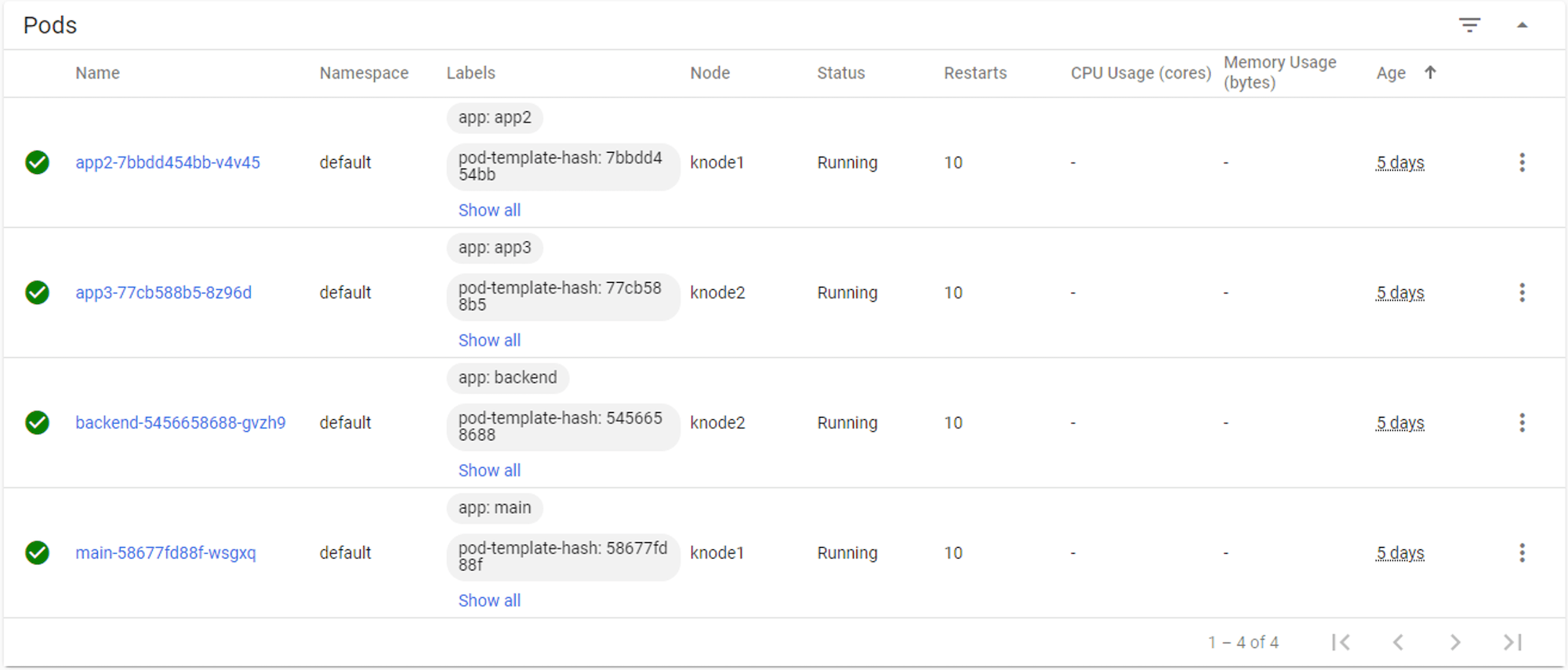Show all labels for the main pod
This screenshot has height=670, width=1568.
(489, 599)
